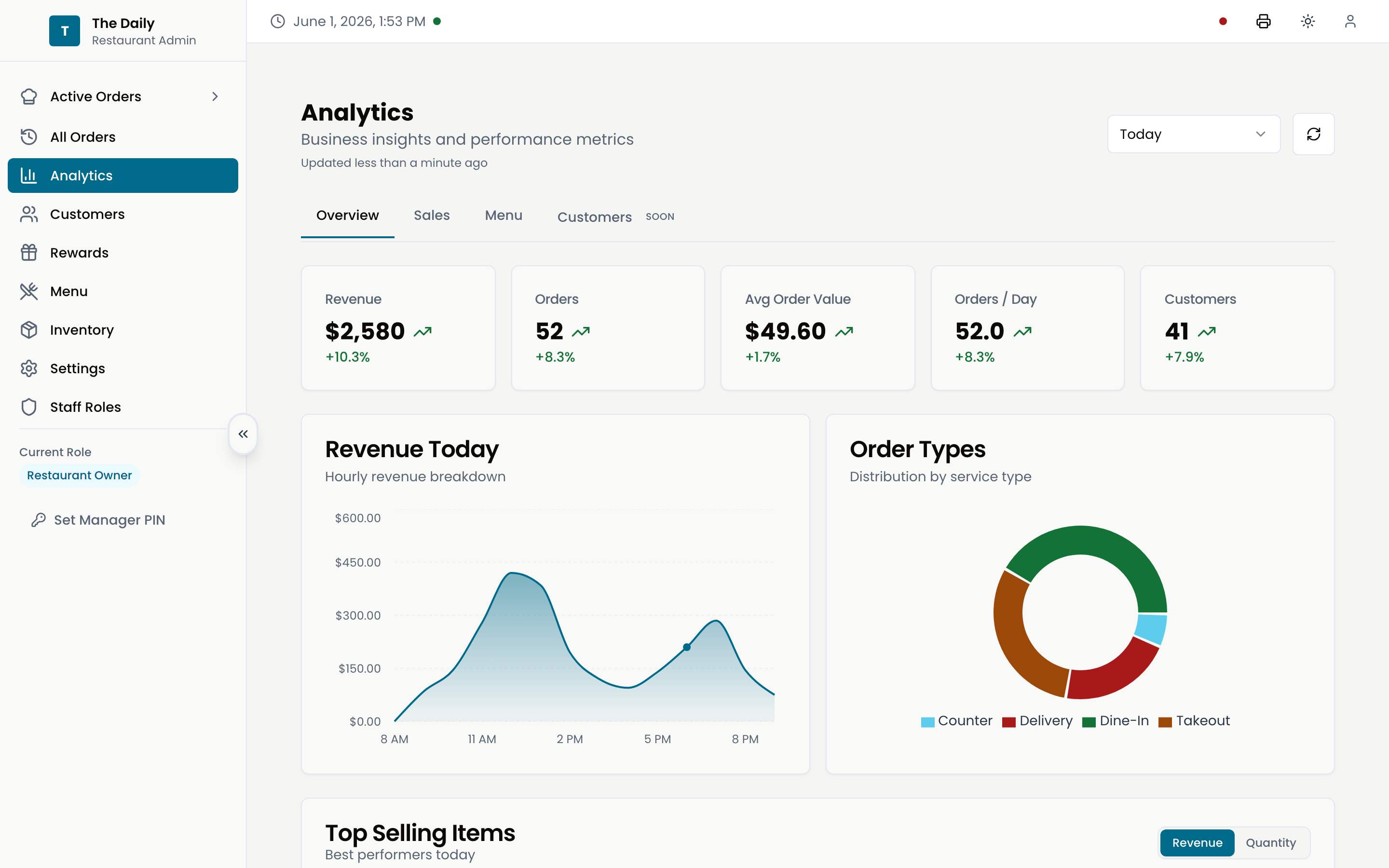This screenshot has width=1389, height=868.
Task: Switch to the Menu analytics tab
Action: (x=504, y=215)
